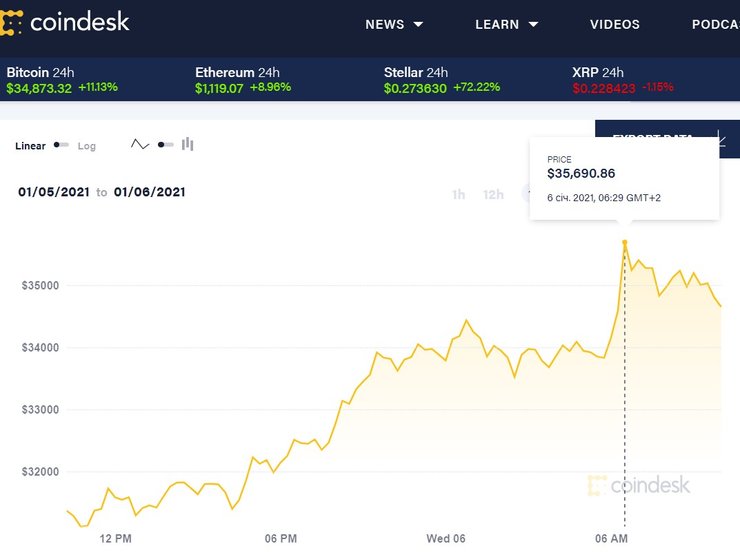The height and width of the screenshot is (552, 740).
Task: Open the NEWS menu
Action: point(385,24)
